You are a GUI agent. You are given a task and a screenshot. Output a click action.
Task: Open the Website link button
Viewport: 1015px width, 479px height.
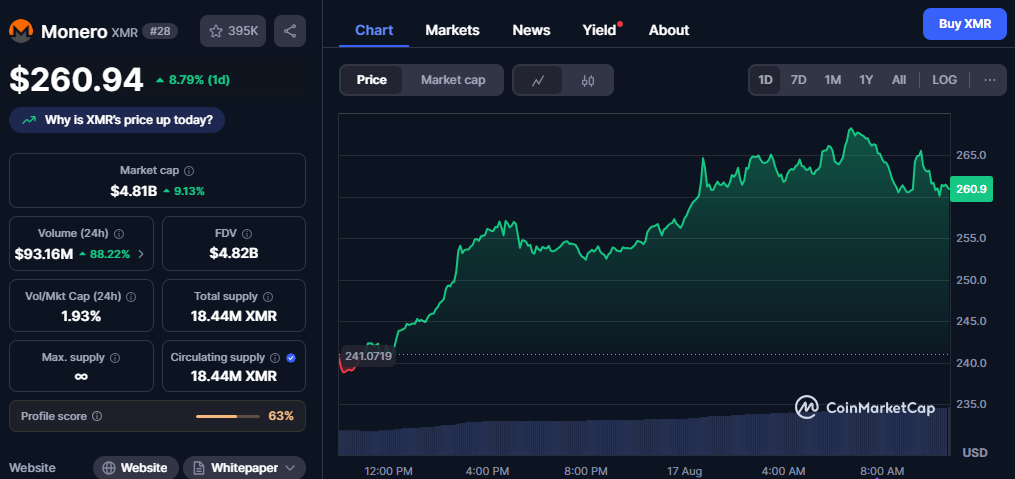tap(135, 467)
